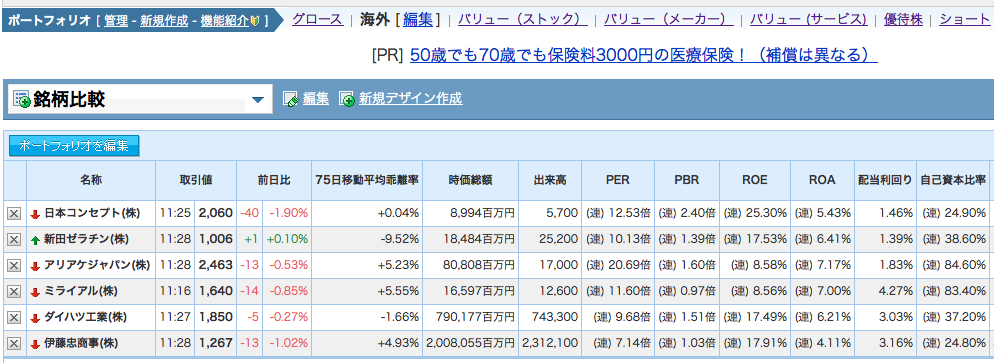Switch to 優待株 portfolio tab
Viewport: 994px width, 363px height.
click(903, 20)
